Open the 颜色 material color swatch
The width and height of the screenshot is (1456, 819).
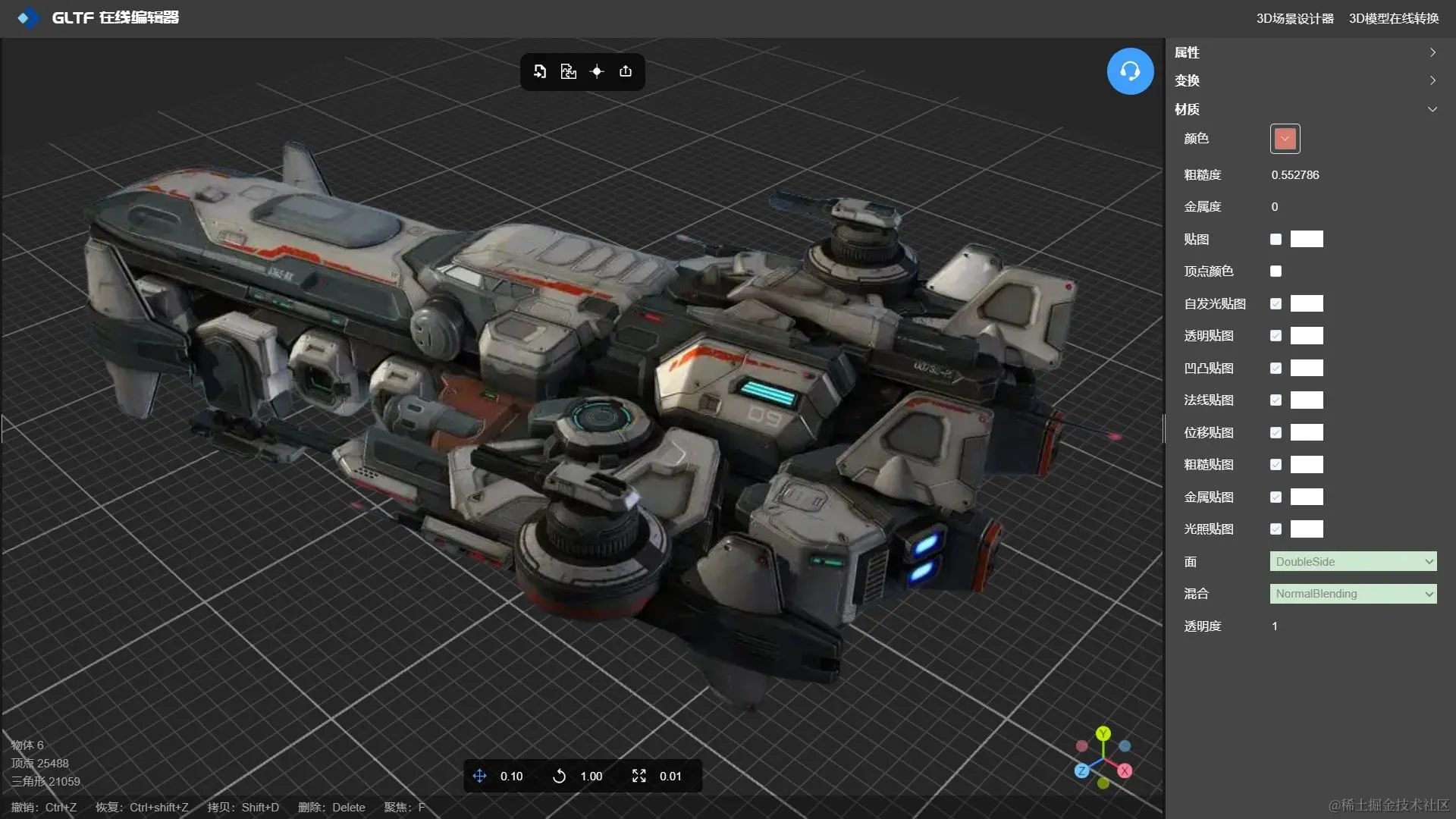coord(1285,139)
